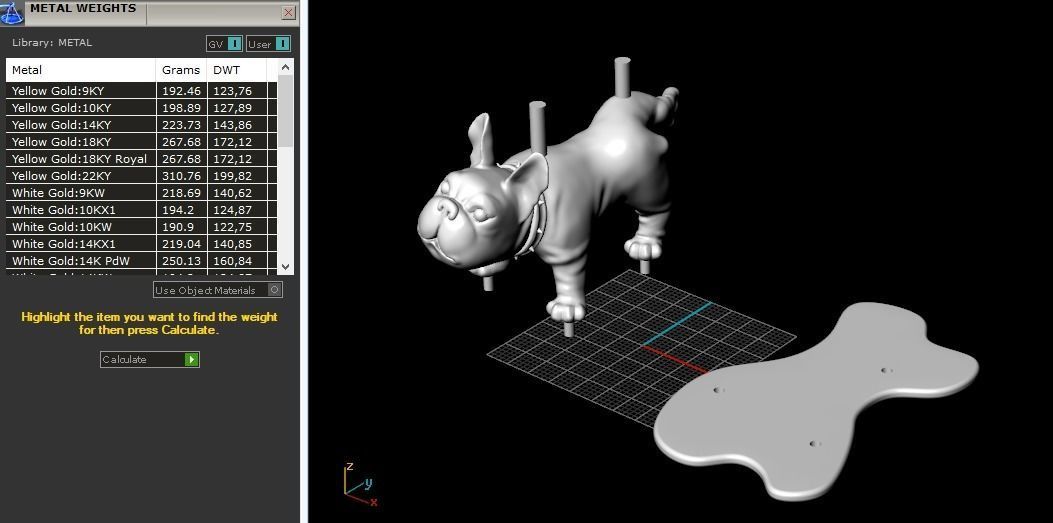Viewport: 1053px width, 523px height.
Task: Click the 223.73 grams value
Action: point(181,125)
